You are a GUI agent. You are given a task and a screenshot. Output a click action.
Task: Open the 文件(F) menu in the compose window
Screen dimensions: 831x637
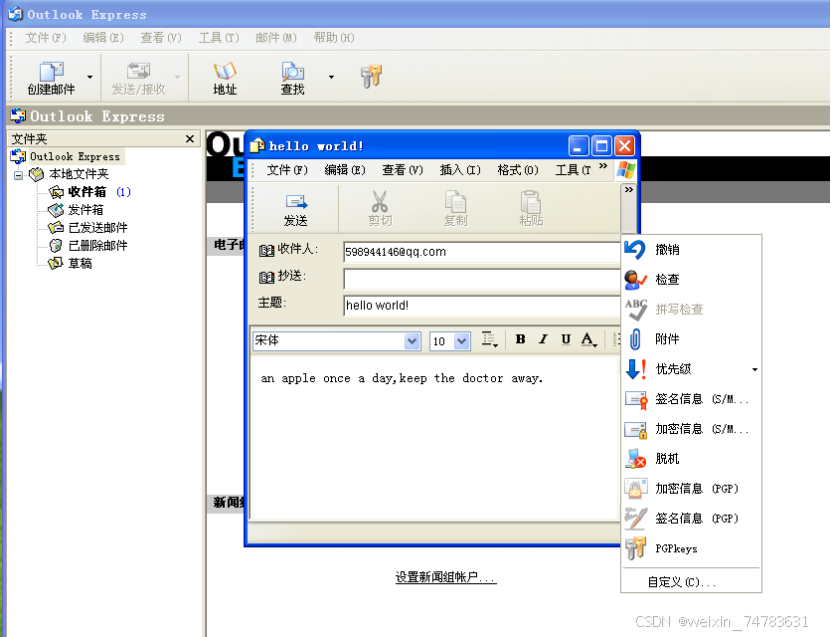[x=287, y=170]
